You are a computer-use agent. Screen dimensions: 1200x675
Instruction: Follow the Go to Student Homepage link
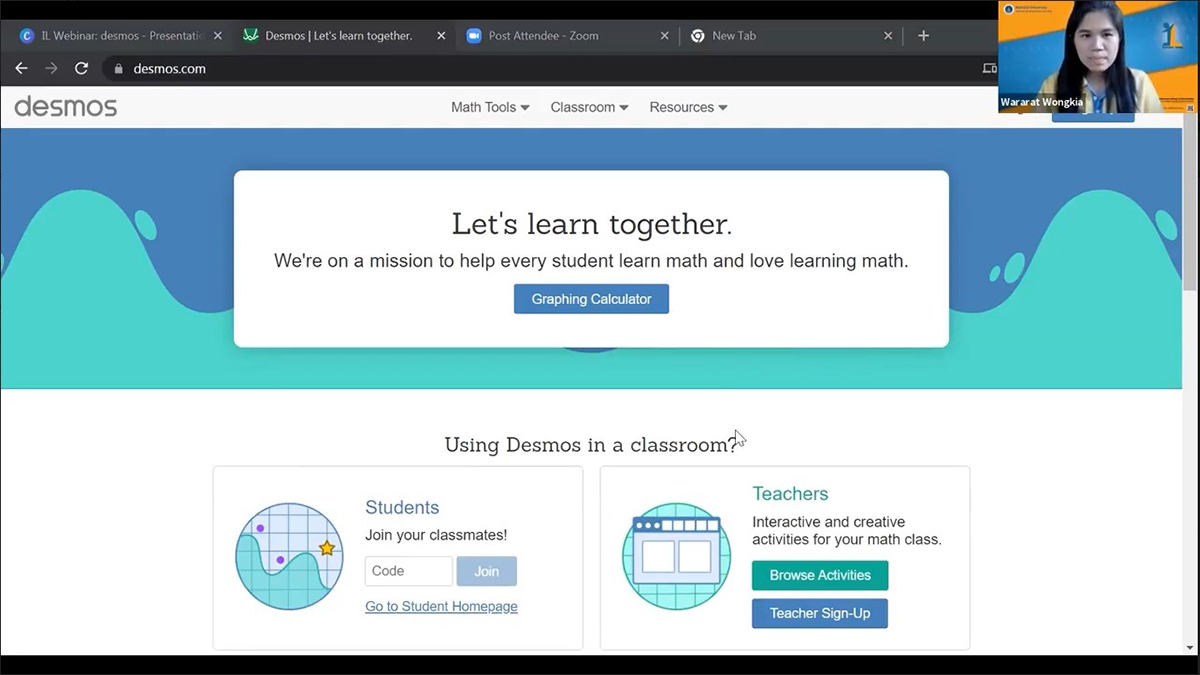[x=441, y=607]
